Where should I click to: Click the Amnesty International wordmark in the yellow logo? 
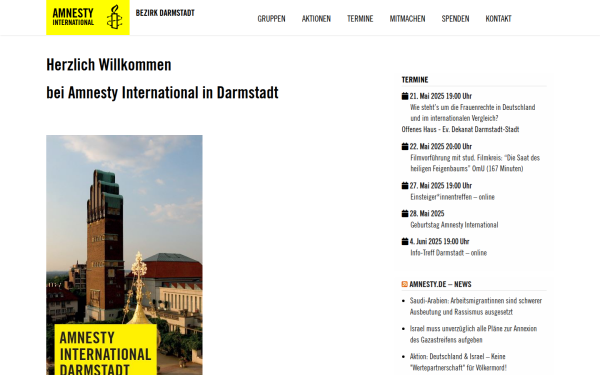coord(73,17)
